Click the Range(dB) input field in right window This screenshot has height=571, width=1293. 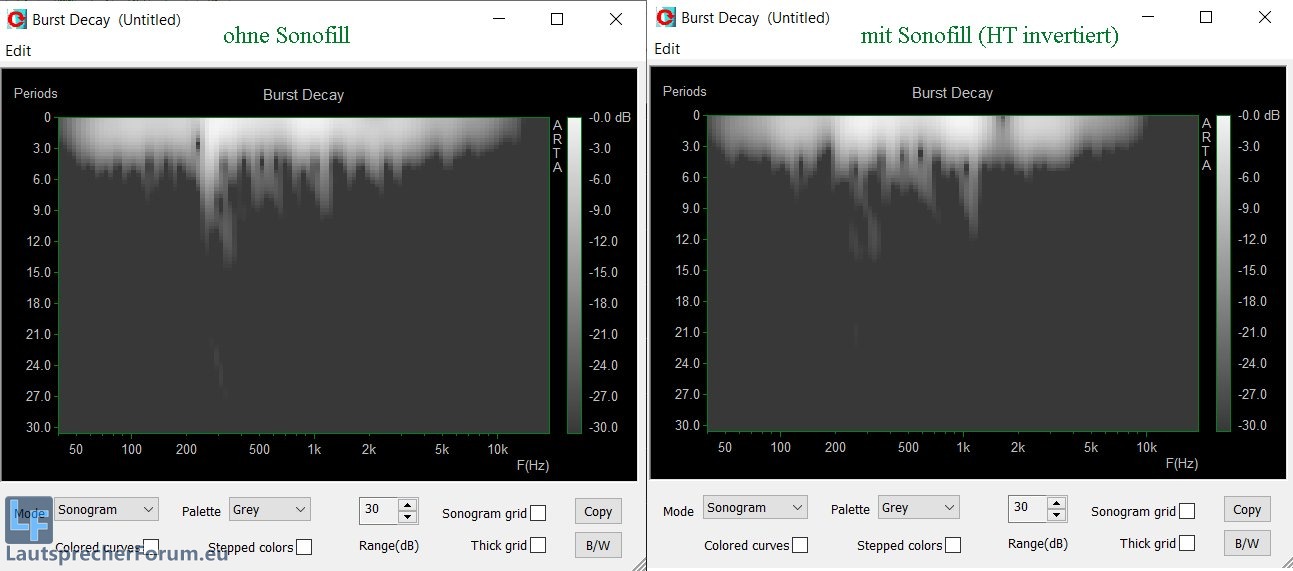[1026, 508]
